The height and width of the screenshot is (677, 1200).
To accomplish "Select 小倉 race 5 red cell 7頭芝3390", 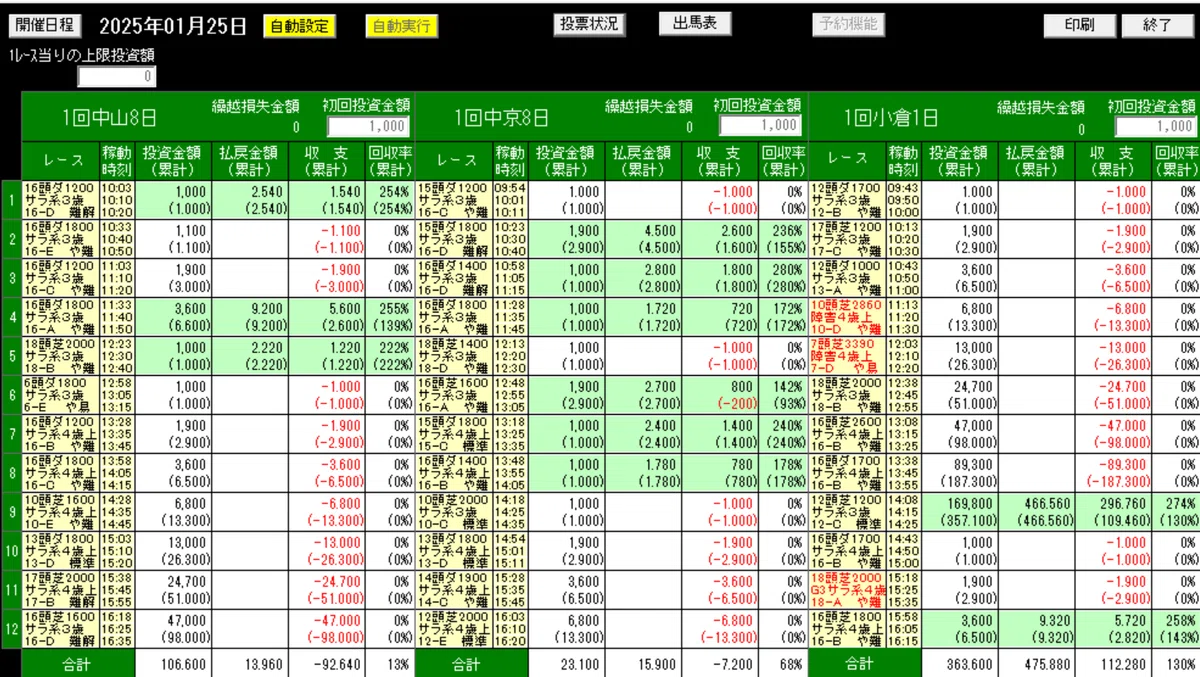I will pyautogui.click(x=846, y=356).
